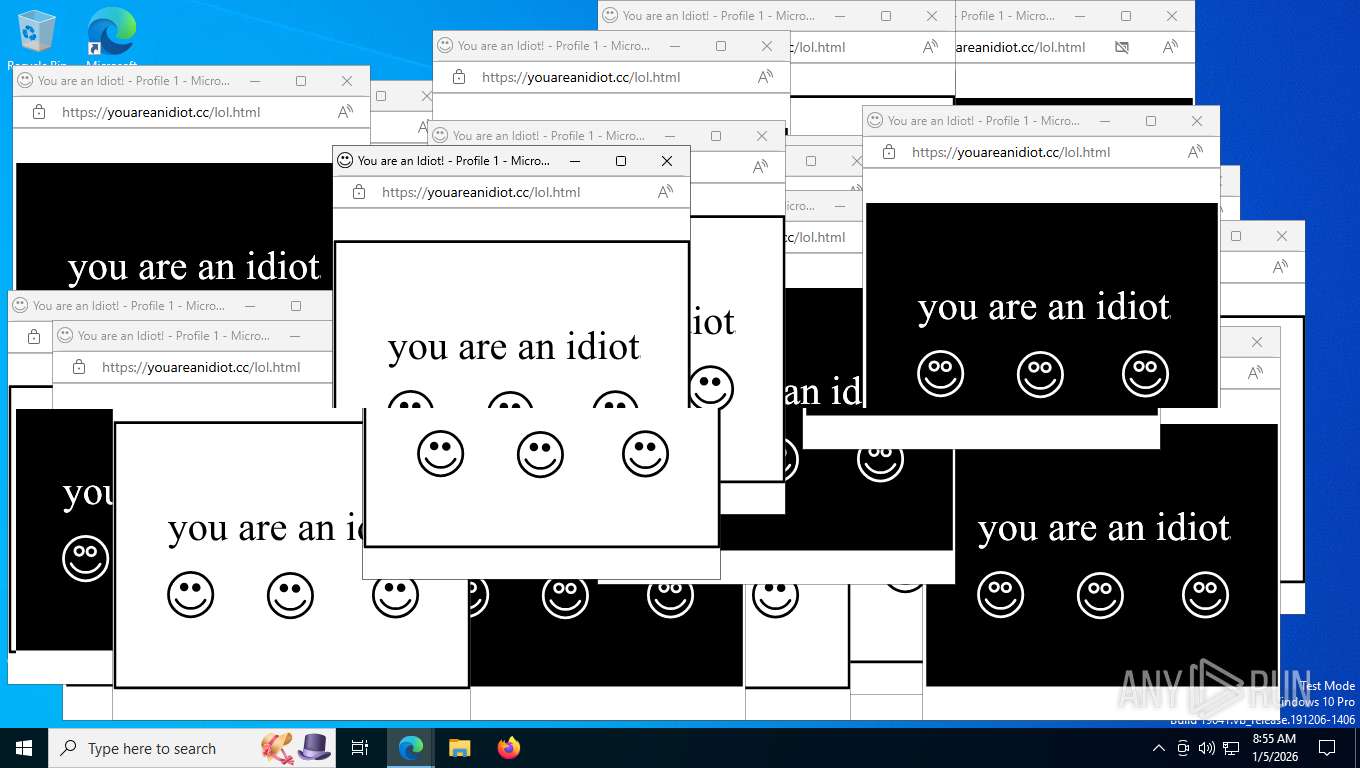Click the smiley favicon in the active window's title bar
The width and height of the screenshot is (1360, 768).
[345, 160]
